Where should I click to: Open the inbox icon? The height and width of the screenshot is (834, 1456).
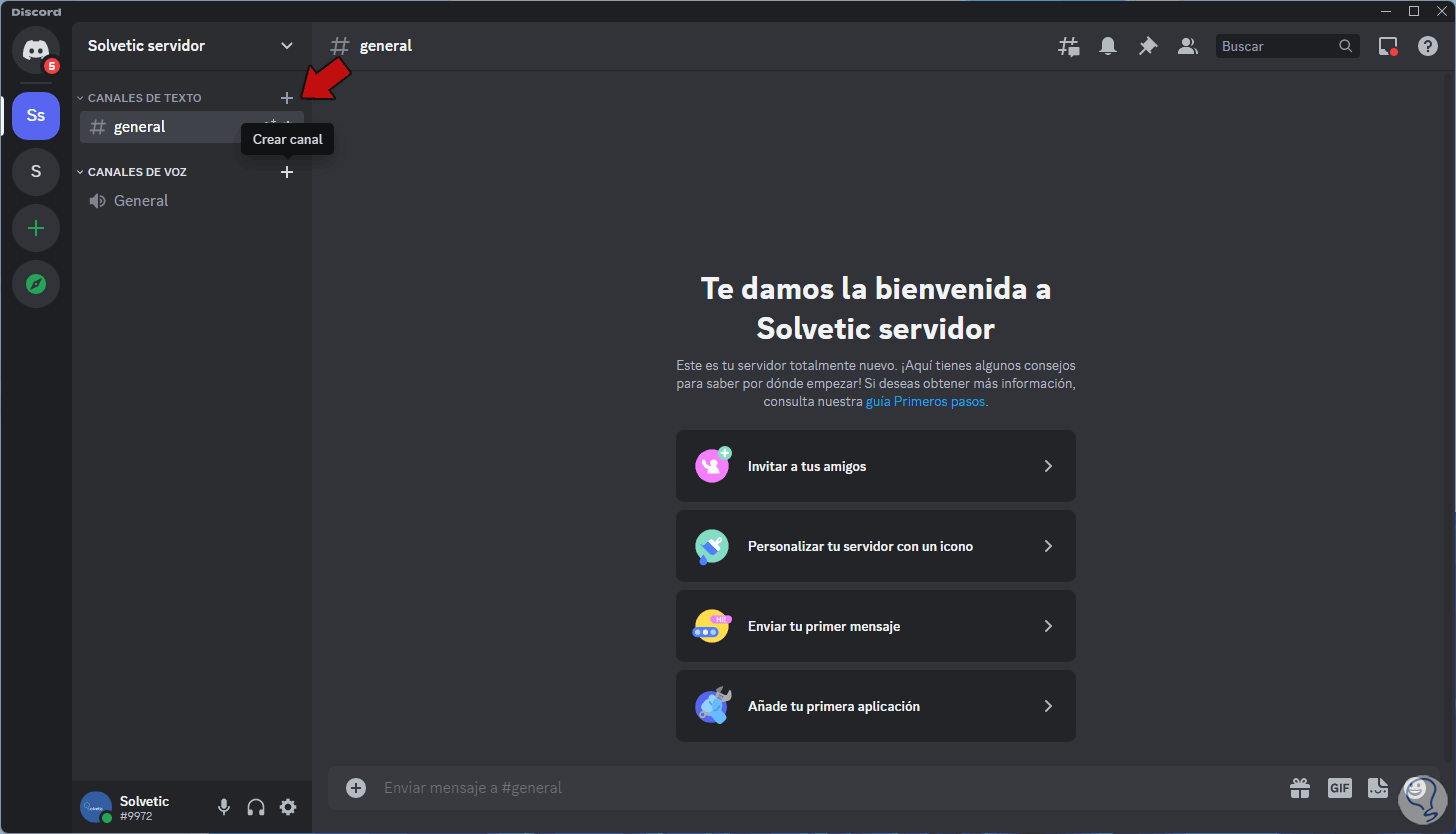coord(1388,46)
